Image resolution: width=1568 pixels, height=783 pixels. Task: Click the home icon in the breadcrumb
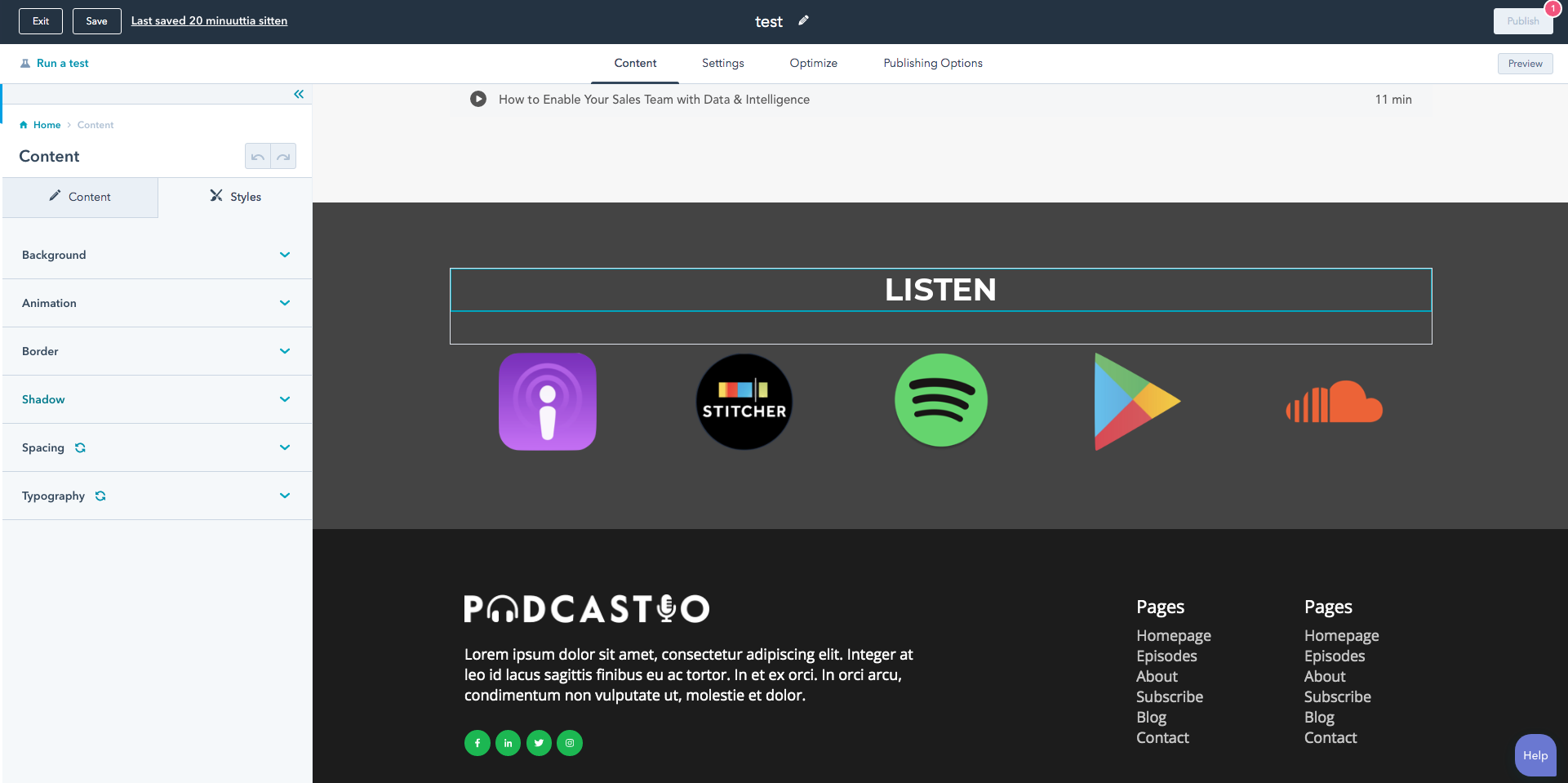(x=24, y=125)
